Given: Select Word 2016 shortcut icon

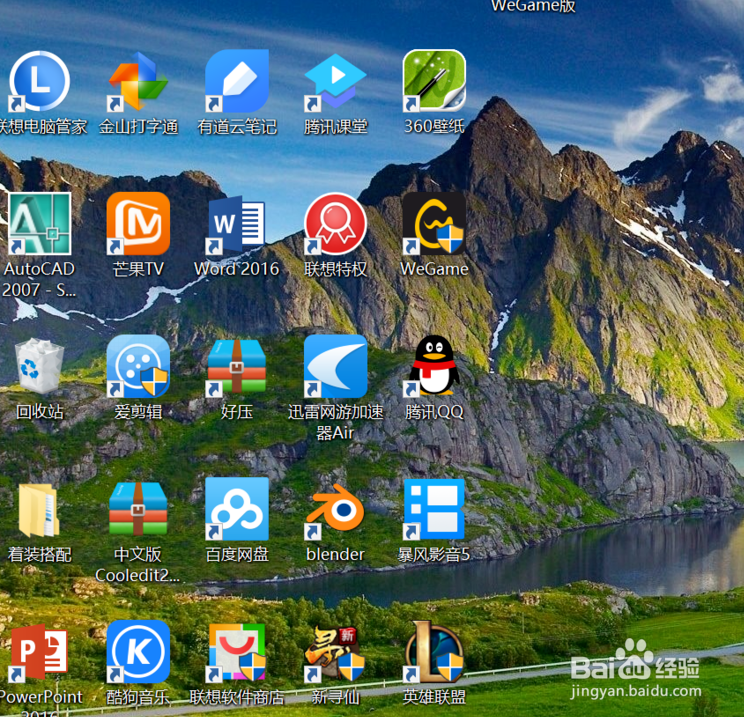Looking at the screenshot, I should tap(237, 223).
